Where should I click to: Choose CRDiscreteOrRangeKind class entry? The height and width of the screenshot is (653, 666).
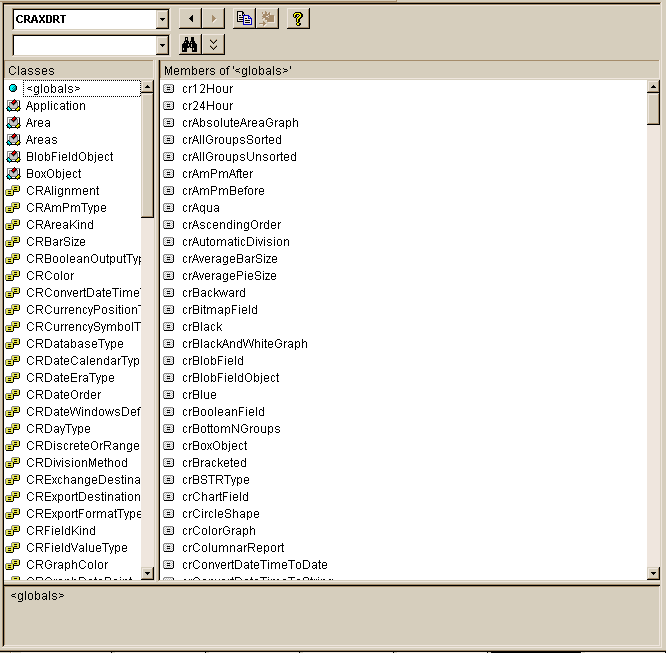pyautogui.click(x=83, y=446)
